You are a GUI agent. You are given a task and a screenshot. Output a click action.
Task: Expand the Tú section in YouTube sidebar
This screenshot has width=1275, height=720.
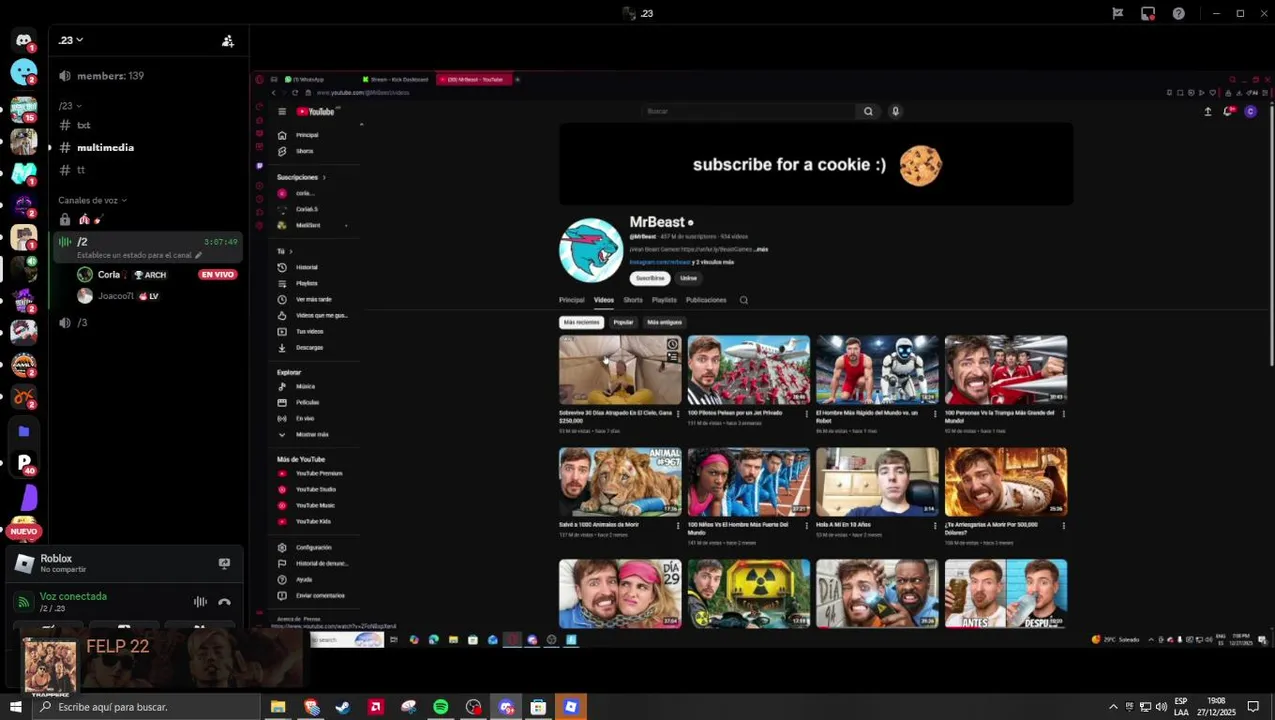point(285,251)
